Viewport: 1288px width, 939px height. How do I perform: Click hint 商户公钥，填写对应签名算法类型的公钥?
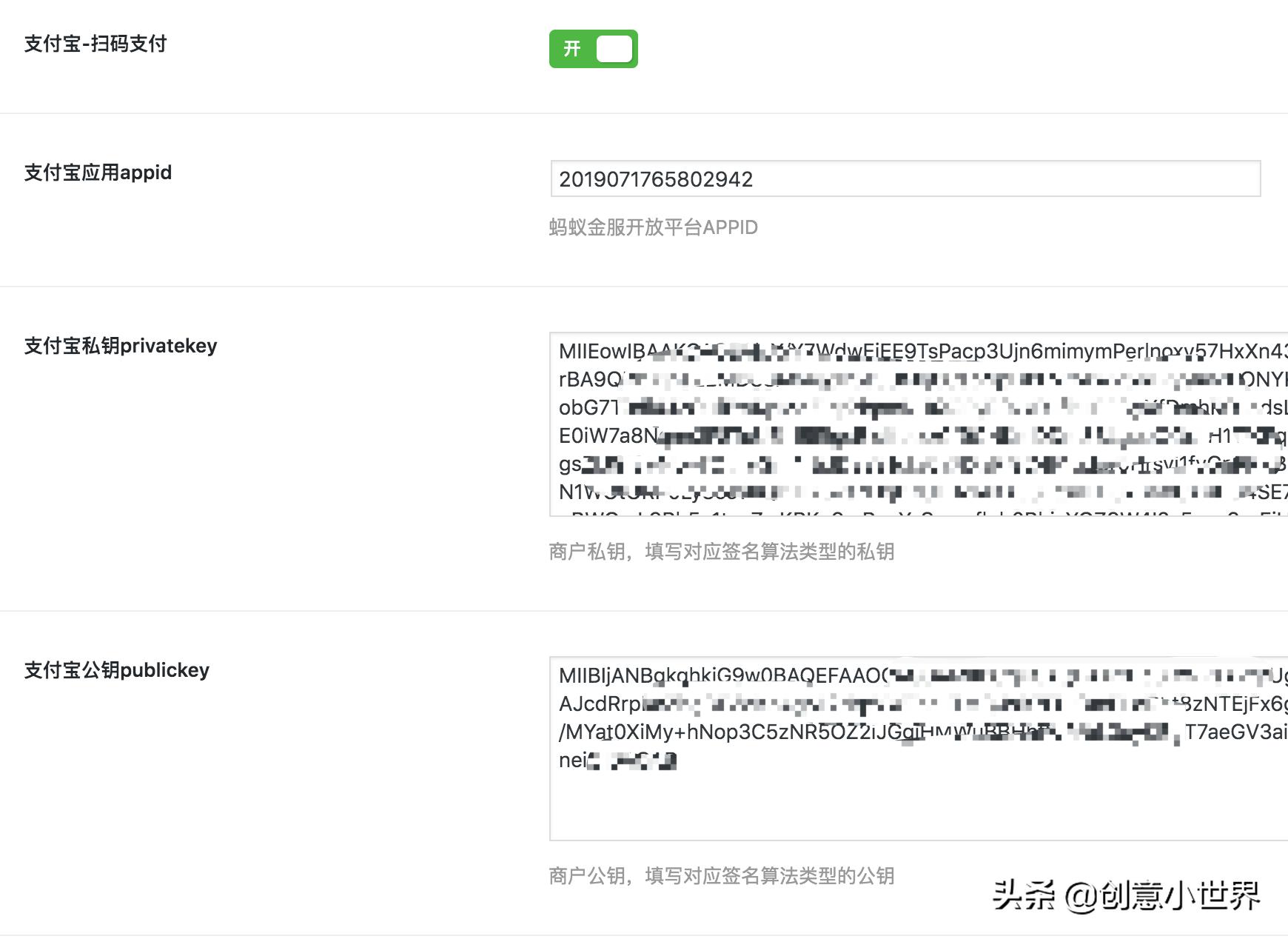pos(722,876)
